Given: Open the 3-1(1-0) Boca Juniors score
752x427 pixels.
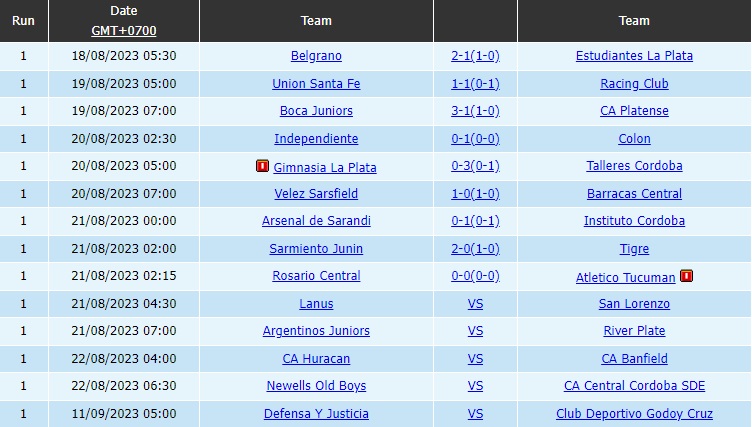Looking at the screenshot, I should pyautogui.click(x=475, y=111).
